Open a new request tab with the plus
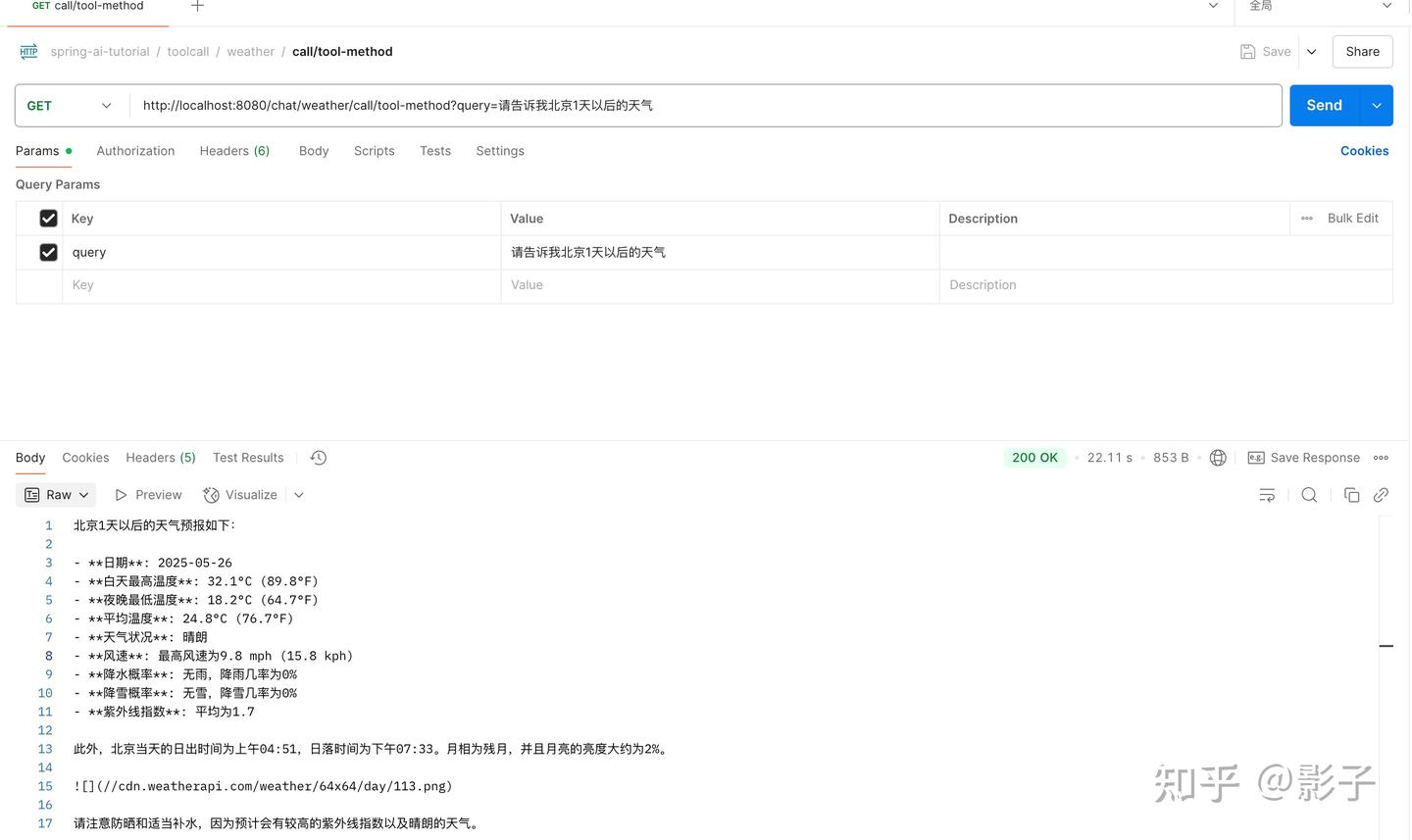 click(197, 6)
